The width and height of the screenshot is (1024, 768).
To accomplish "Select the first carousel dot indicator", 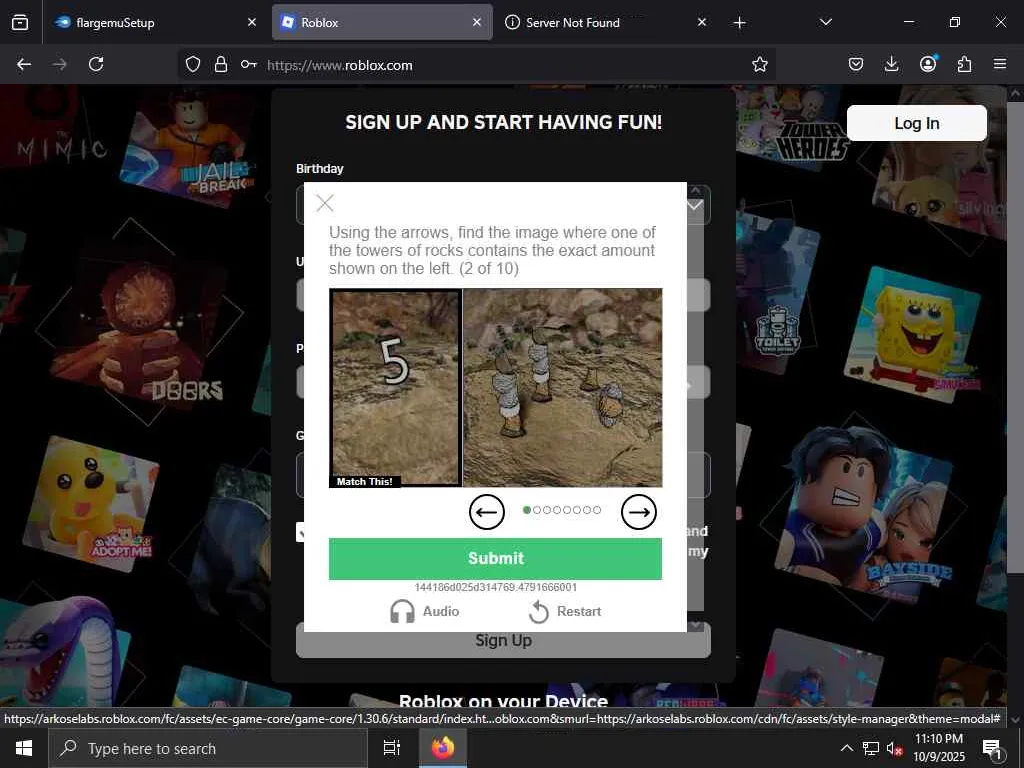I will pyautogui.click(x=527, y=510).
